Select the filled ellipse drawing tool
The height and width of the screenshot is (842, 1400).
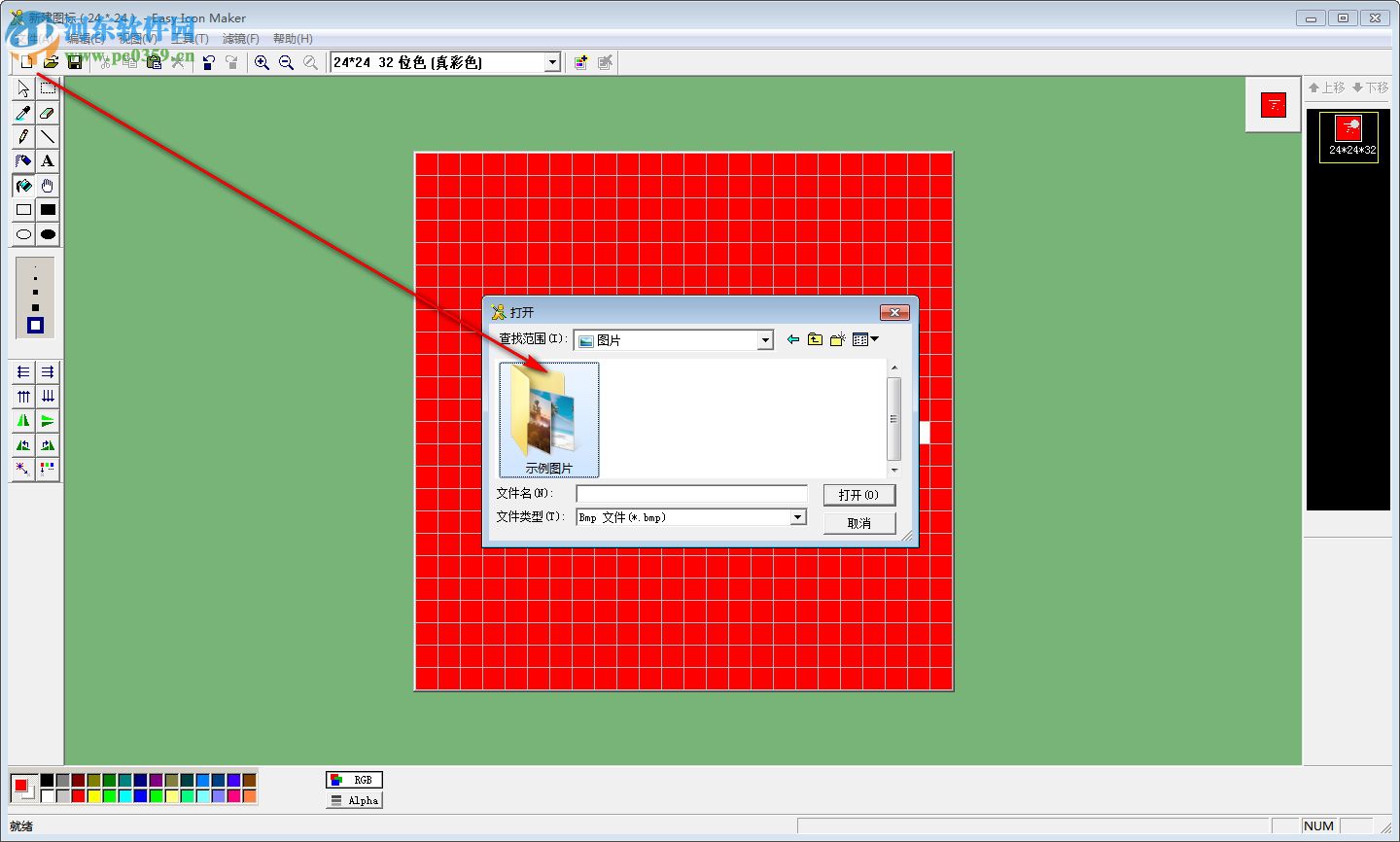(48, 234)
